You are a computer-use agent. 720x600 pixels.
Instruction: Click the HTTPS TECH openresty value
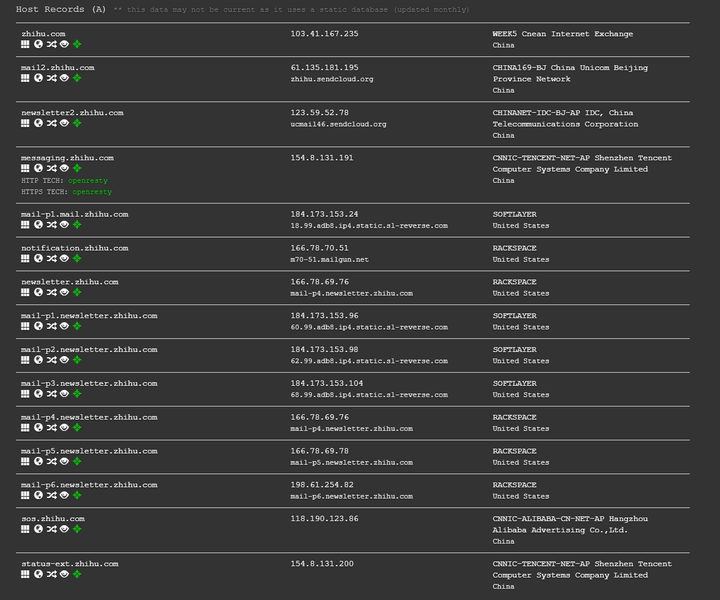click(92, 191)
